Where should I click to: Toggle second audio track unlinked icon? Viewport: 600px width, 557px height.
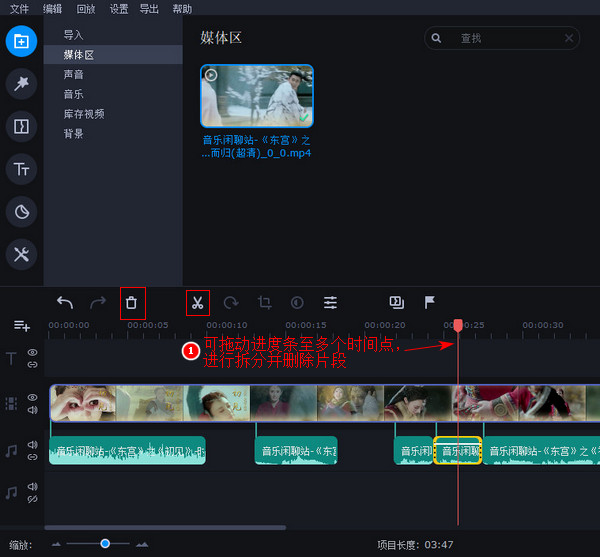coord(33,499)
